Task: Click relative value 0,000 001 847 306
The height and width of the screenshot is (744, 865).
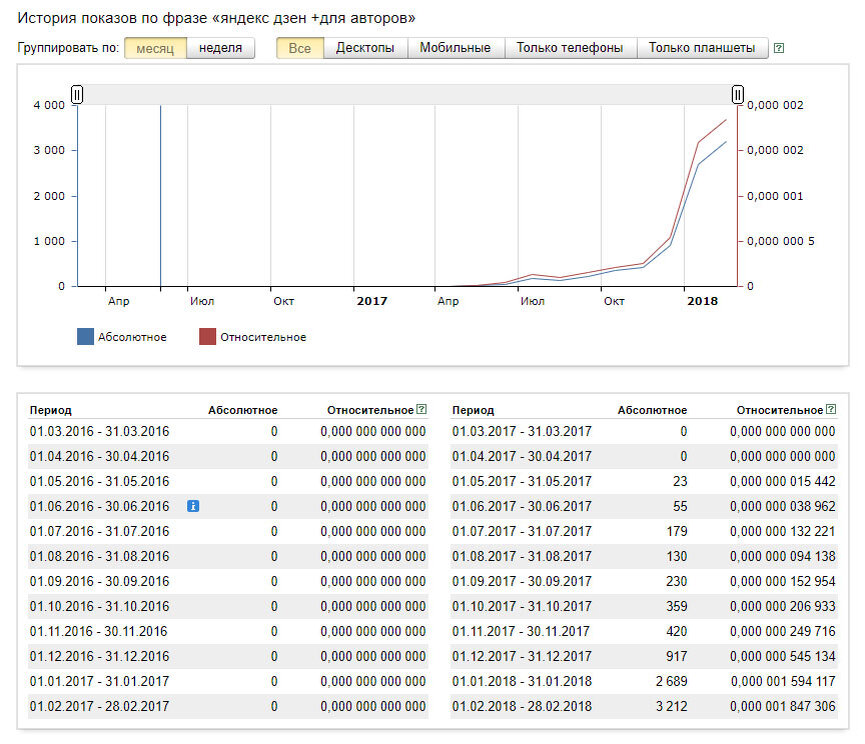Action: pyautogui.click(x=783, y=706)
